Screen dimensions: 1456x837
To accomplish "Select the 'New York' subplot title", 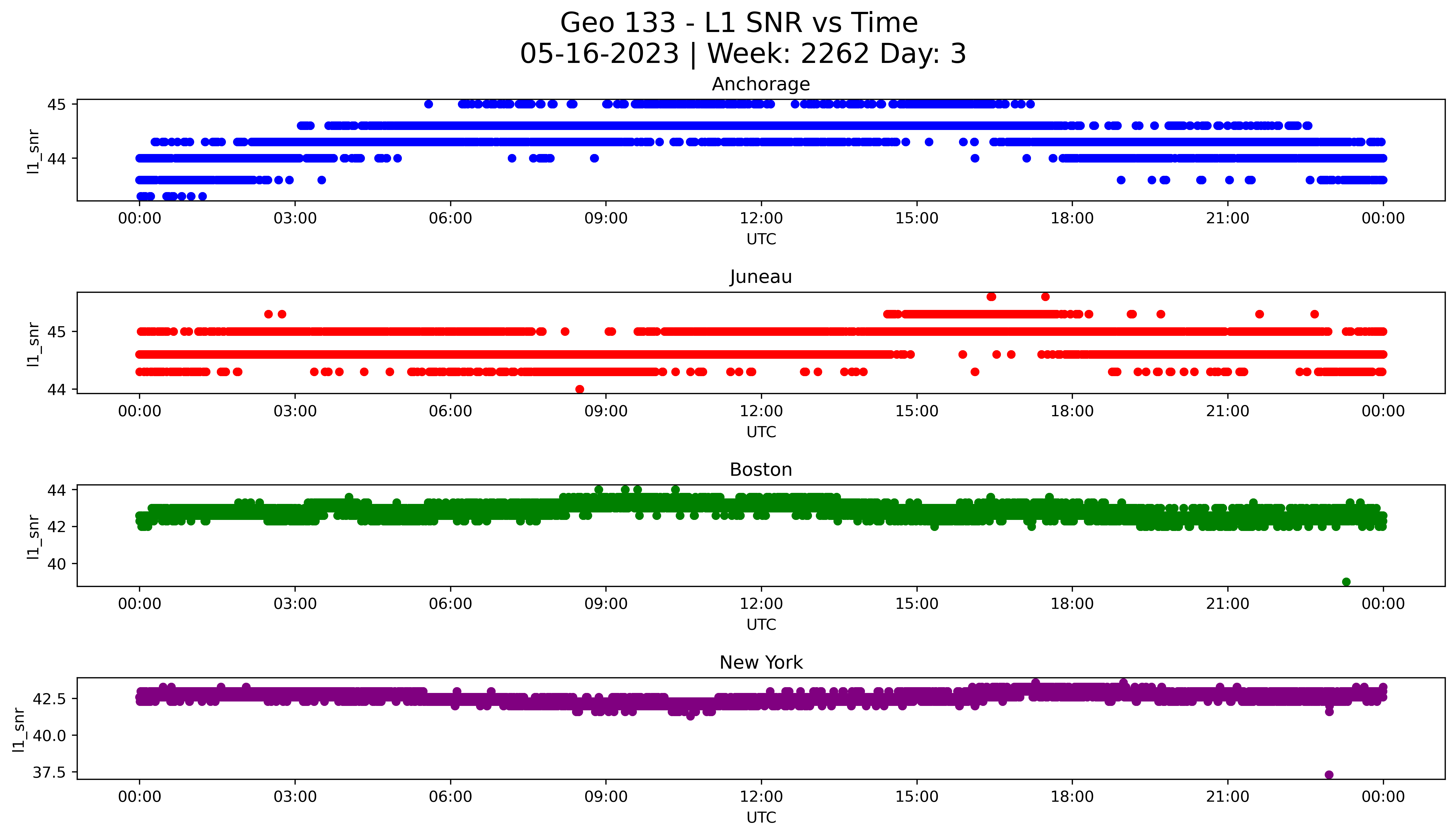I will coord(761,663).
